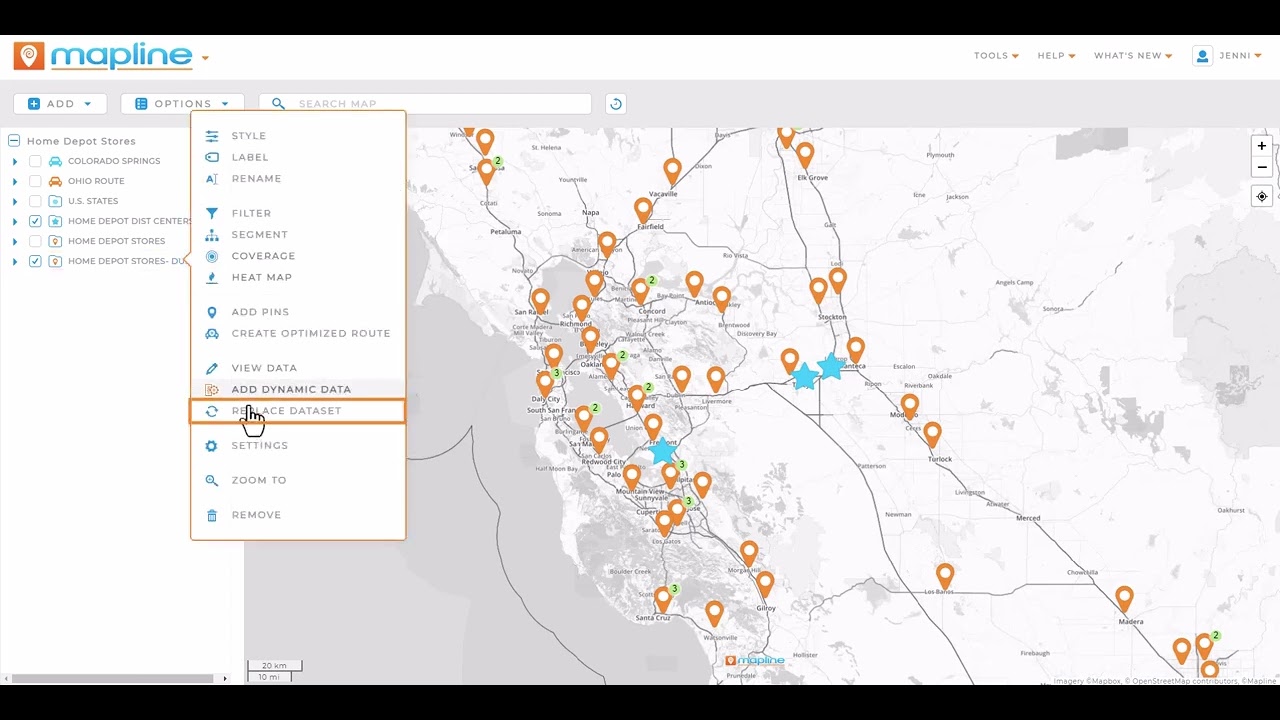Enable the Ohio Route layer checkbox
This screenshot has width=1280, height=720.
35,181
